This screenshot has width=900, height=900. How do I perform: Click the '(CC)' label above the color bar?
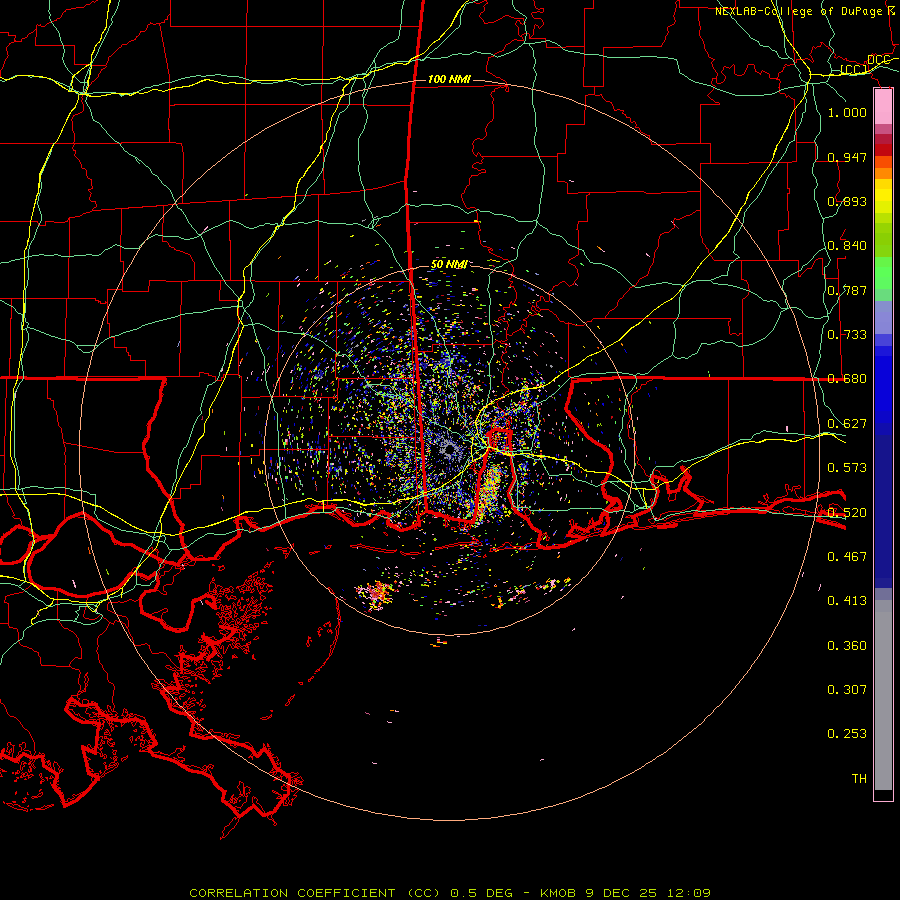coord(854,70)
